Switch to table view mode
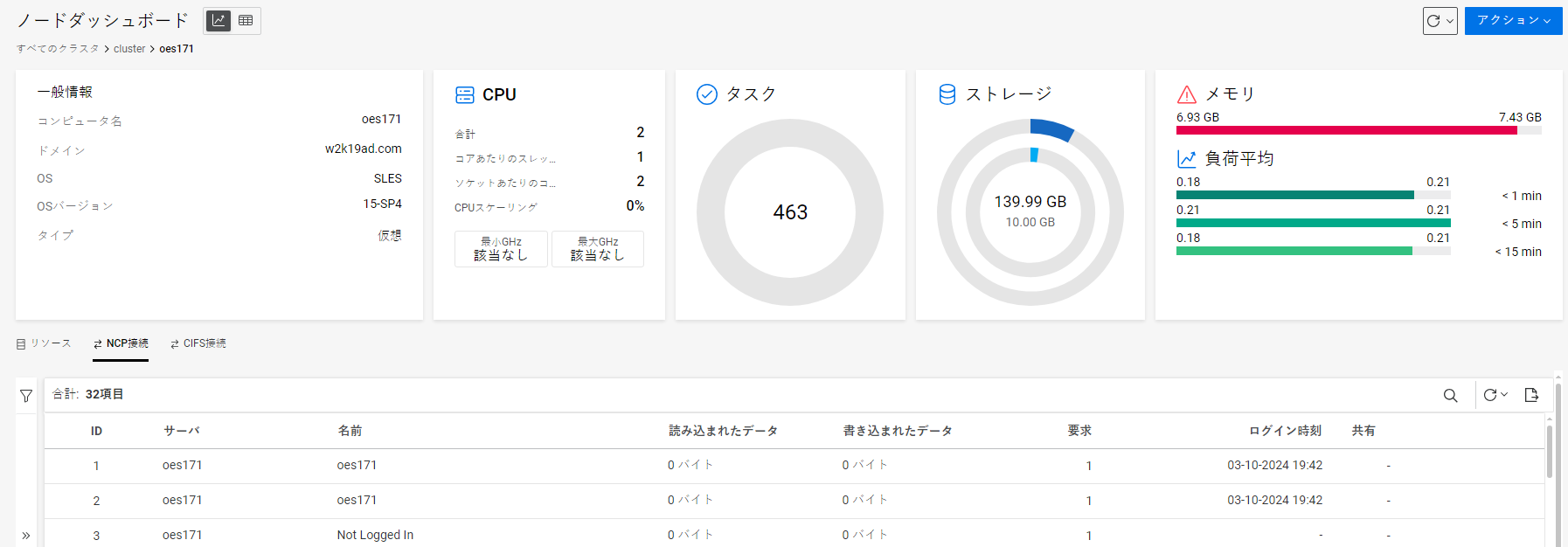 246,20
